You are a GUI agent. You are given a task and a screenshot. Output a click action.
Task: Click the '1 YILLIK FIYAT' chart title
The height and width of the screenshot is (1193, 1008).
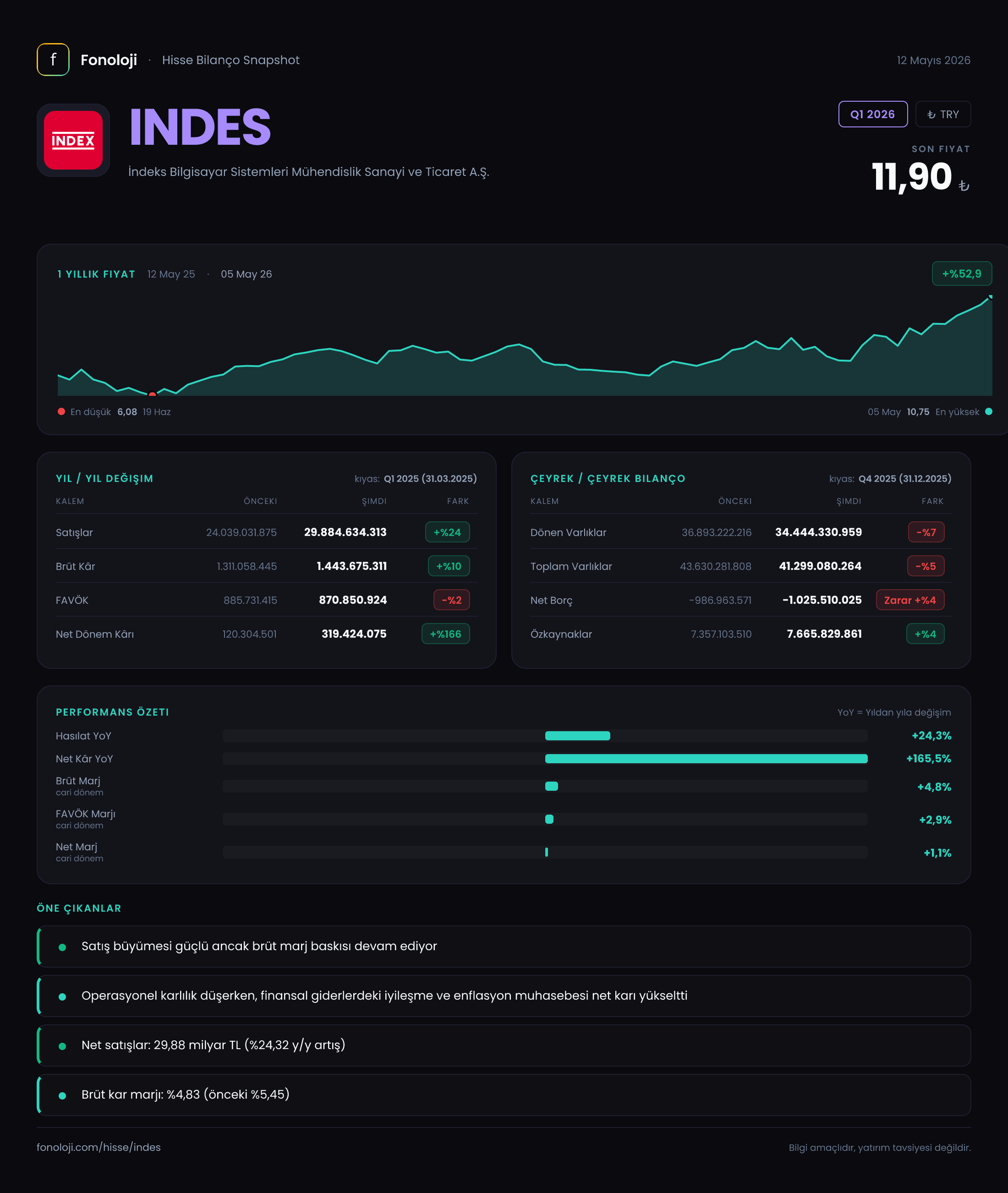tap(96, 274)
